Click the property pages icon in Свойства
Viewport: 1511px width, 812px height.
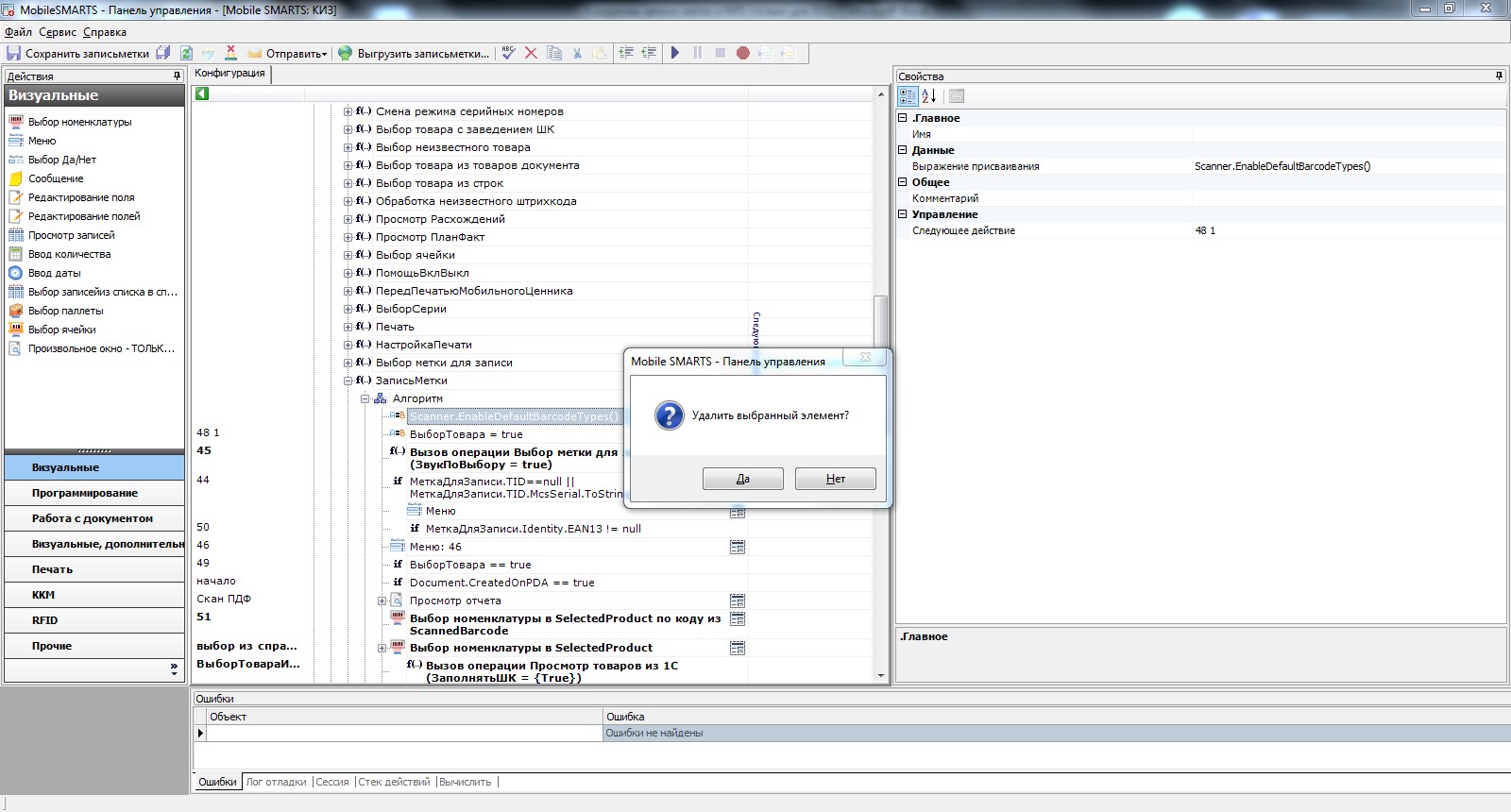[x=957, y=95]
